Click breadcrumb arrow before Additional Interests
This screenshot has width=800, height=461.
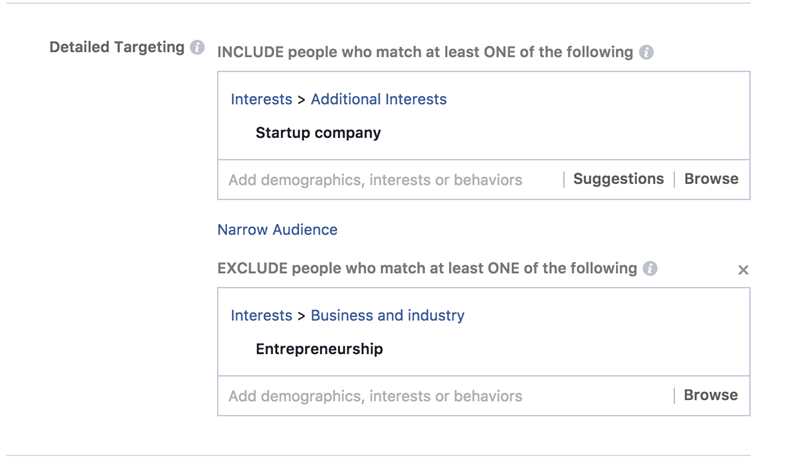[302, 99]
